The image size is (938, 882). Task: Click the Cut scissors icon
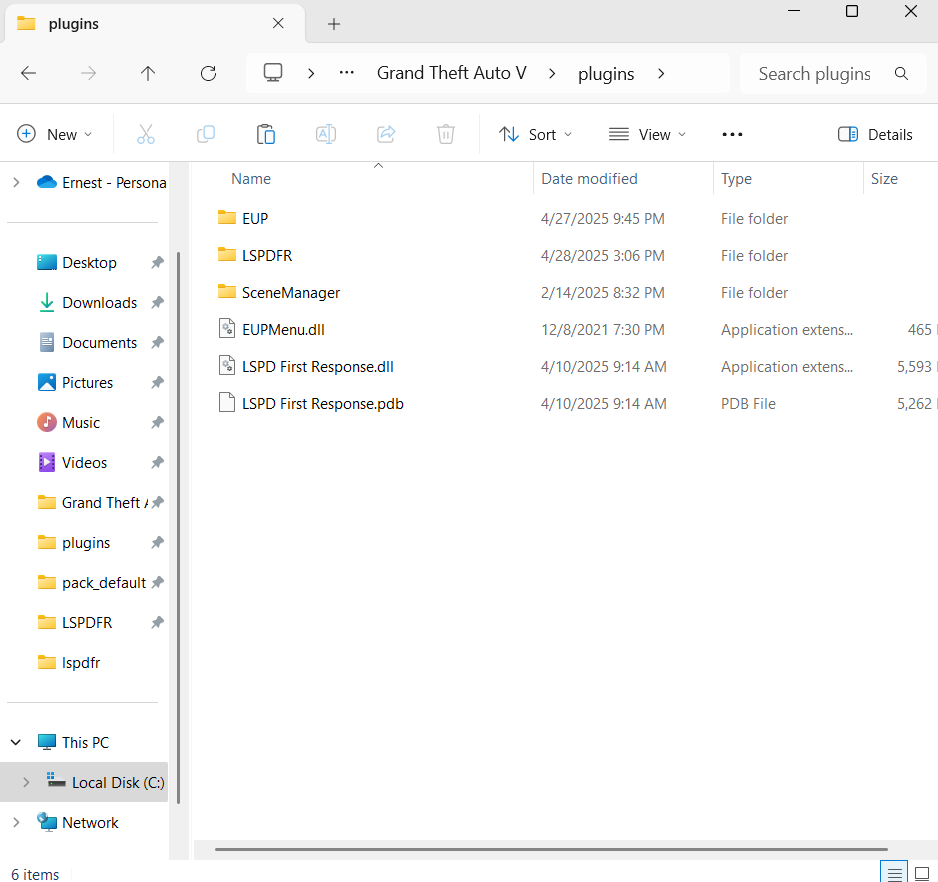[146, 134]
